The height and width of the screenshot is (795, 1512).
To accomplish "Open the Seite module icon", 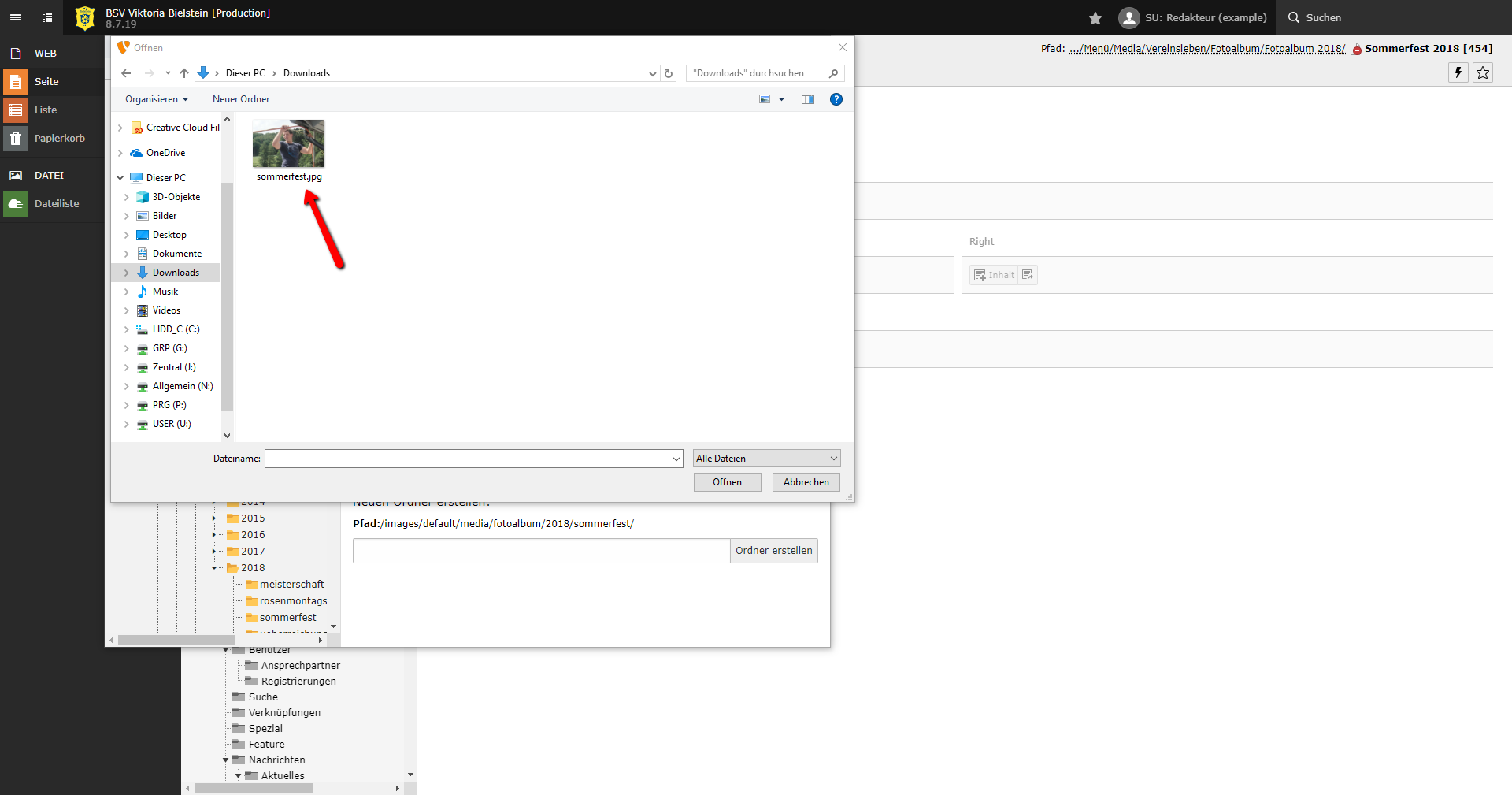I will click(x=16, y=82).
